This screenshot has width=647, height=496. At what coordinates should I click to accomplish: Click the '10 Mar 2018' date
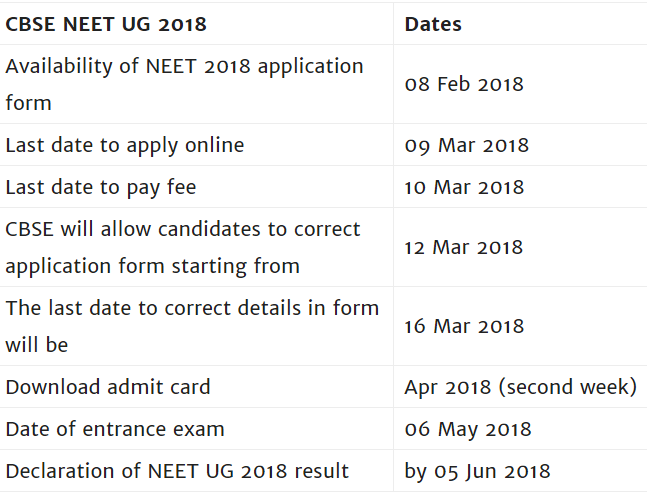466,187
